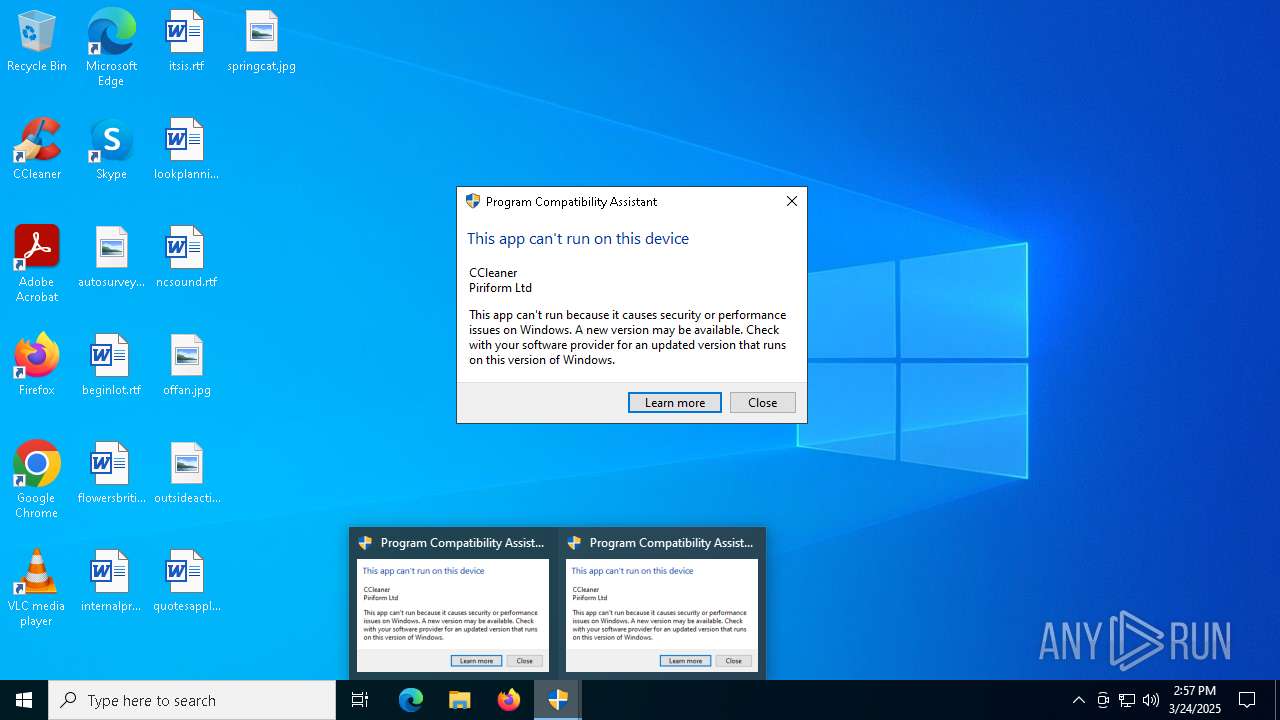The height and width of the screenshot is (720, 1280).
Task: Open network status tray icon
Action: tap(1127, 700)
